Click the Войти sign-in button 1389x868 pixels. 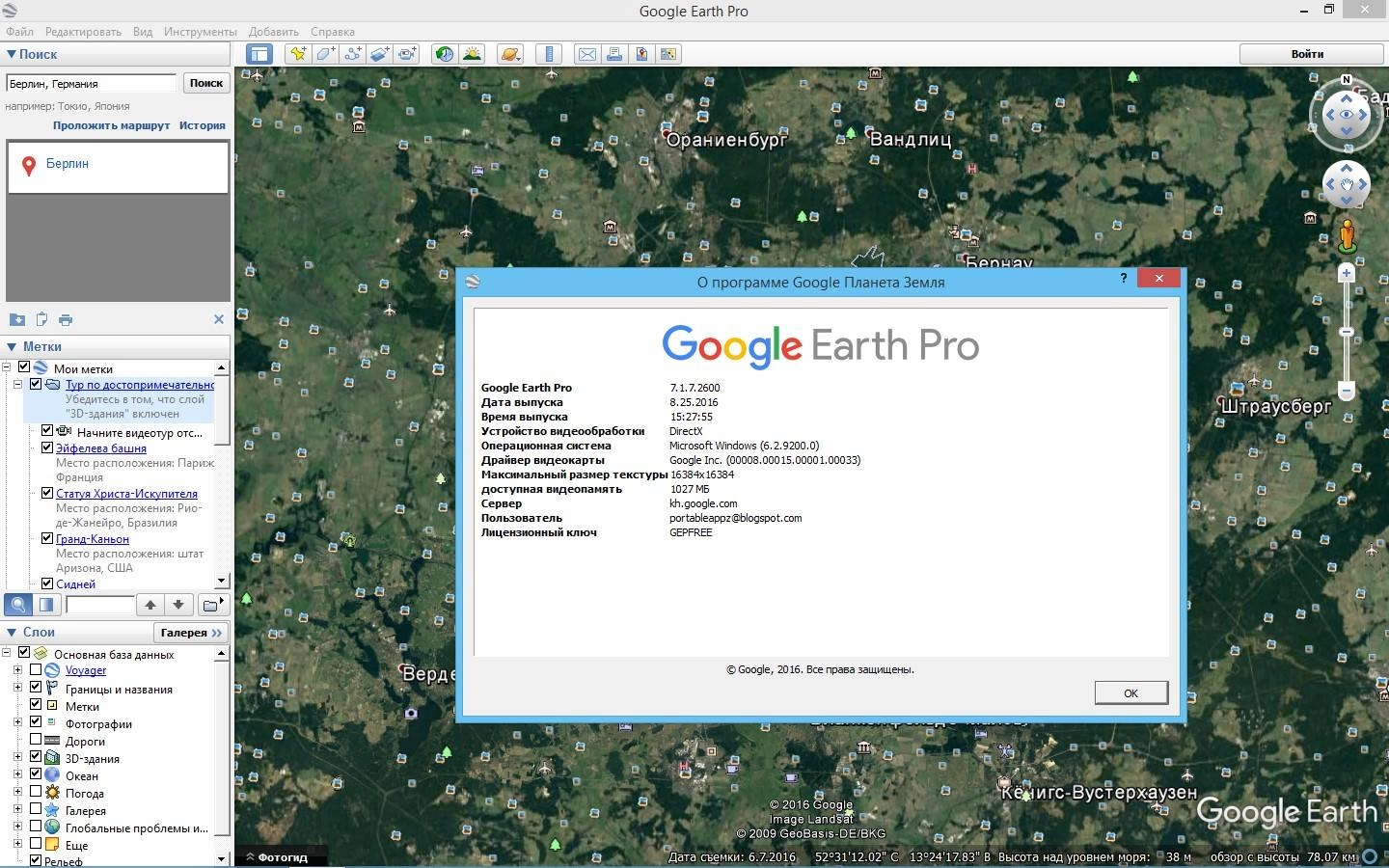[1307, 54]
